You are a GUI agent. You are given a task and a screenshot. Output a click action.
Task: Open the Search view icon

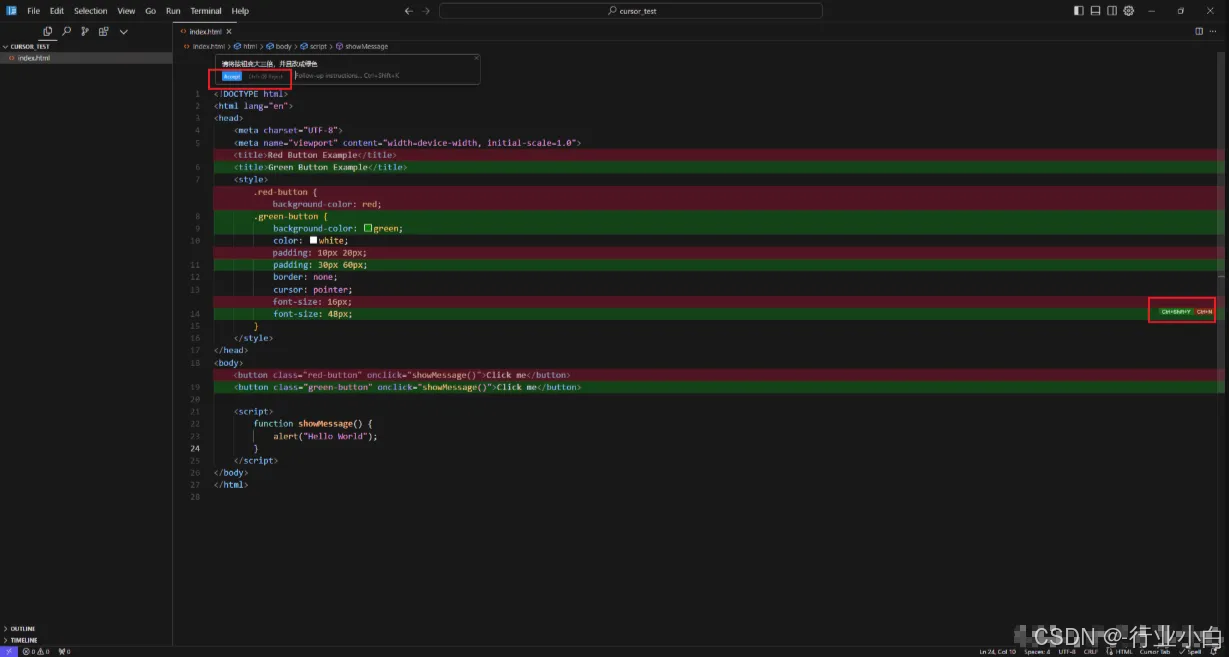pos(67,32)
